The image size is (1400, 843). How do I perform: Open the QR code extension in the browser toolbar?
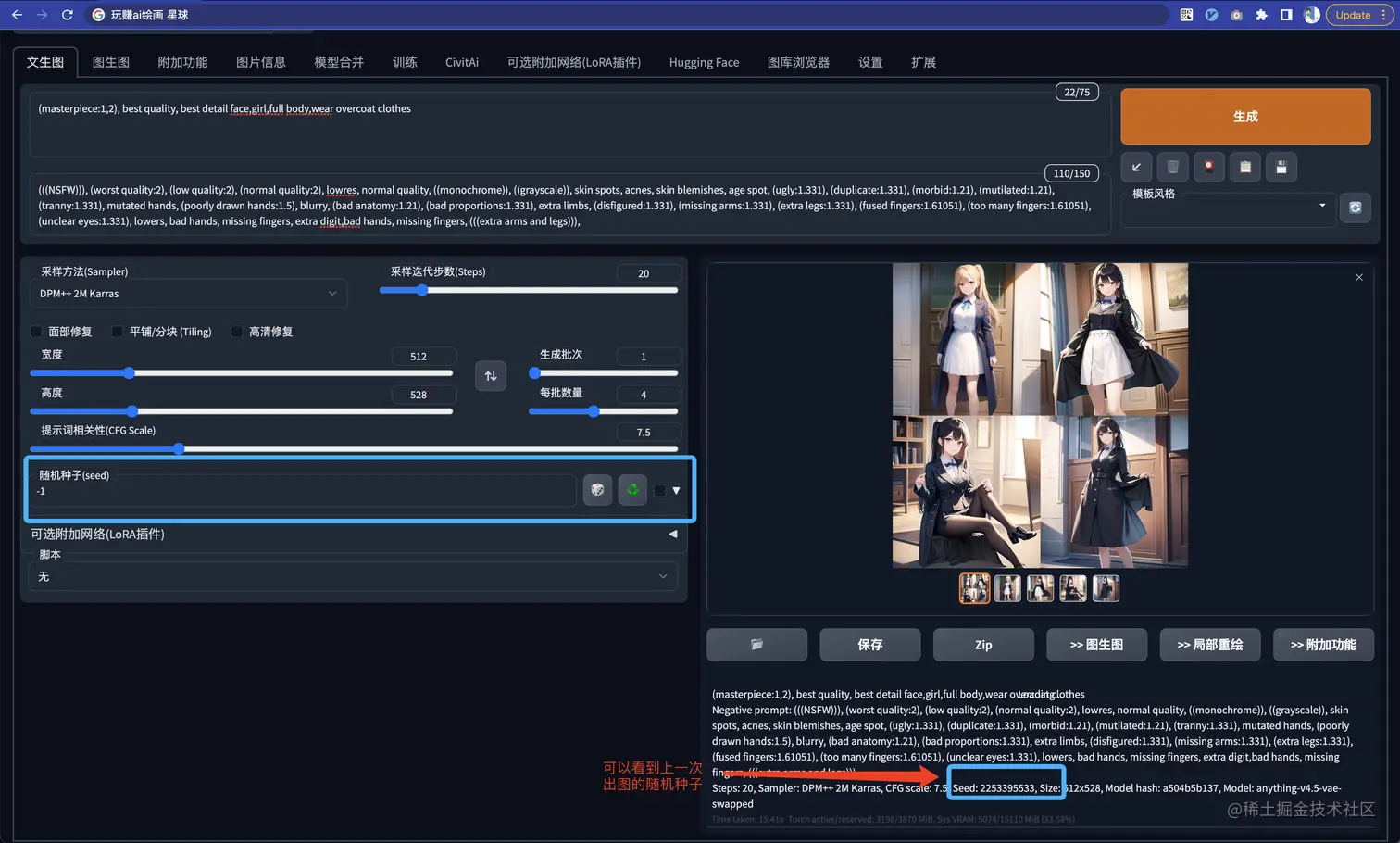(1186, 15)
